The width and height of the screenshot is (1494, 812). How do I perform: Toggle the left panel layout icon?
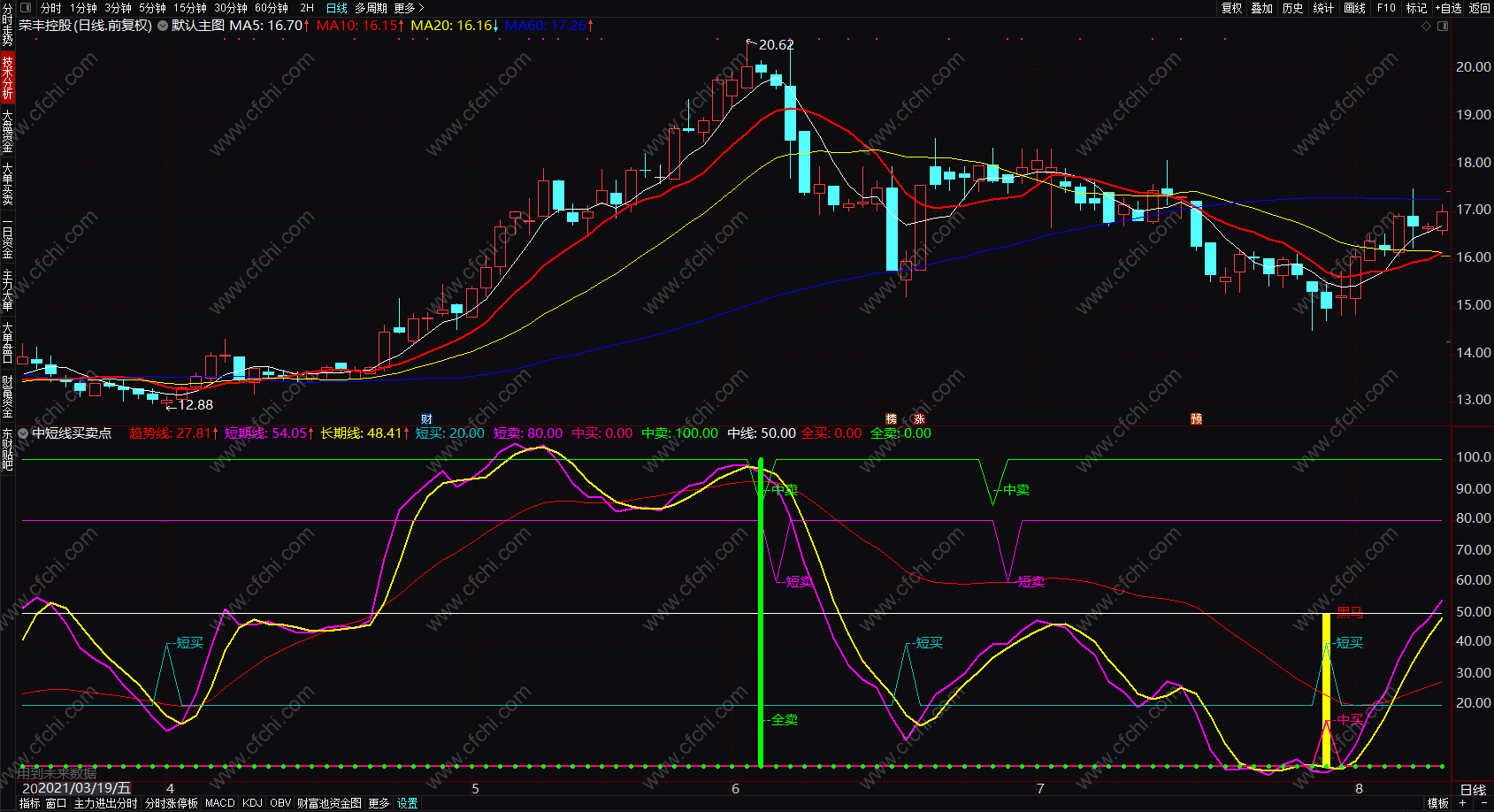[x=26, y=8]
